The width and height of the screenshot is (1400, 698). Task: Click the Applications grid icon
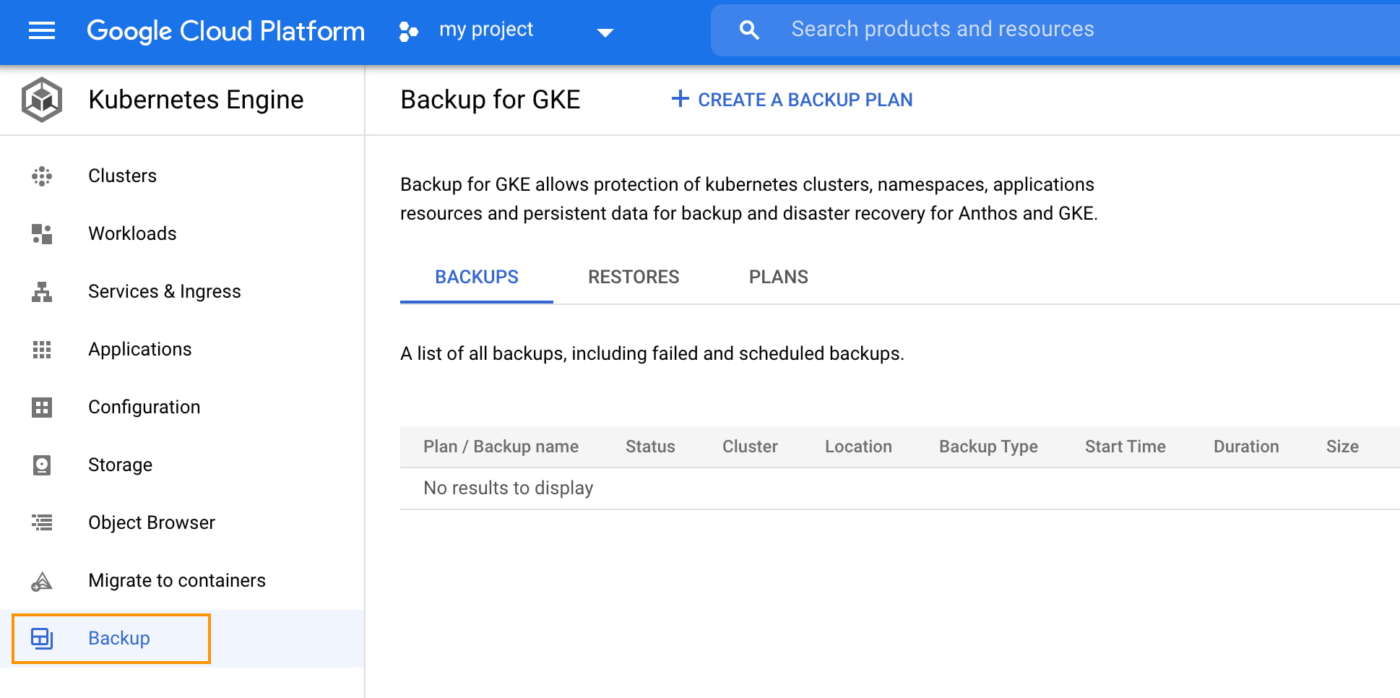click(x=42, y=349)
